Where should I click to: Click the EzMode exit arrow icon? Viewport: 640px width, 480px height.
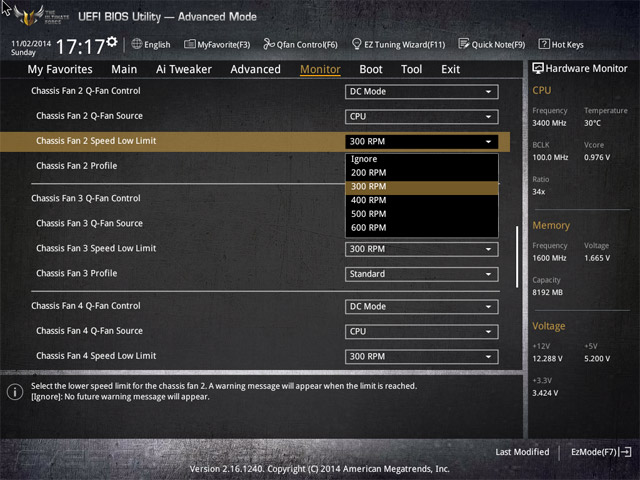(x=625, y=452)
